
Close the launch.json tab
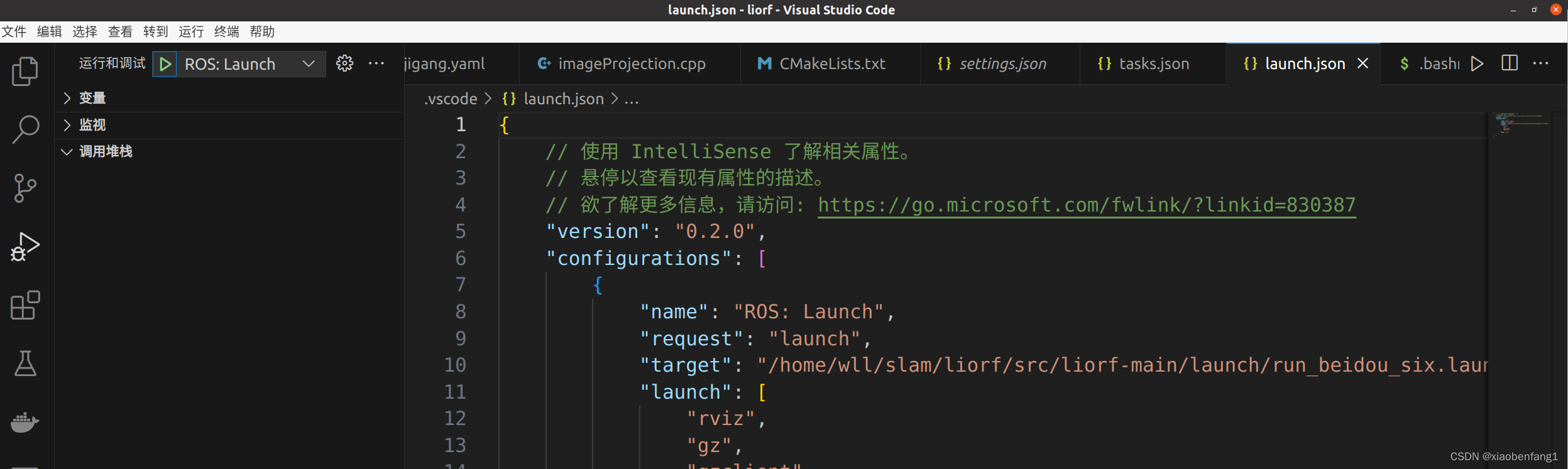click(1362, 63)
